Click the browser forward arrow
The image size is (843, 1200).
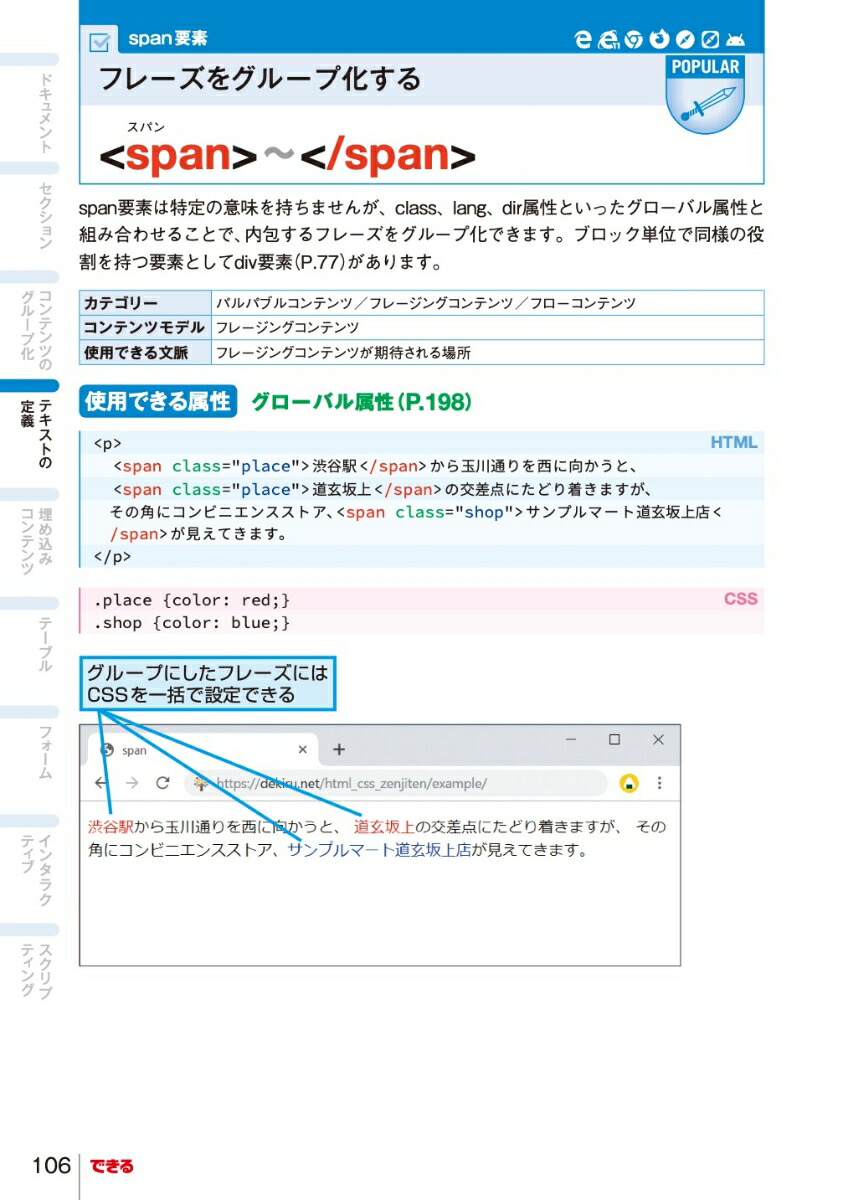(131, 783)
